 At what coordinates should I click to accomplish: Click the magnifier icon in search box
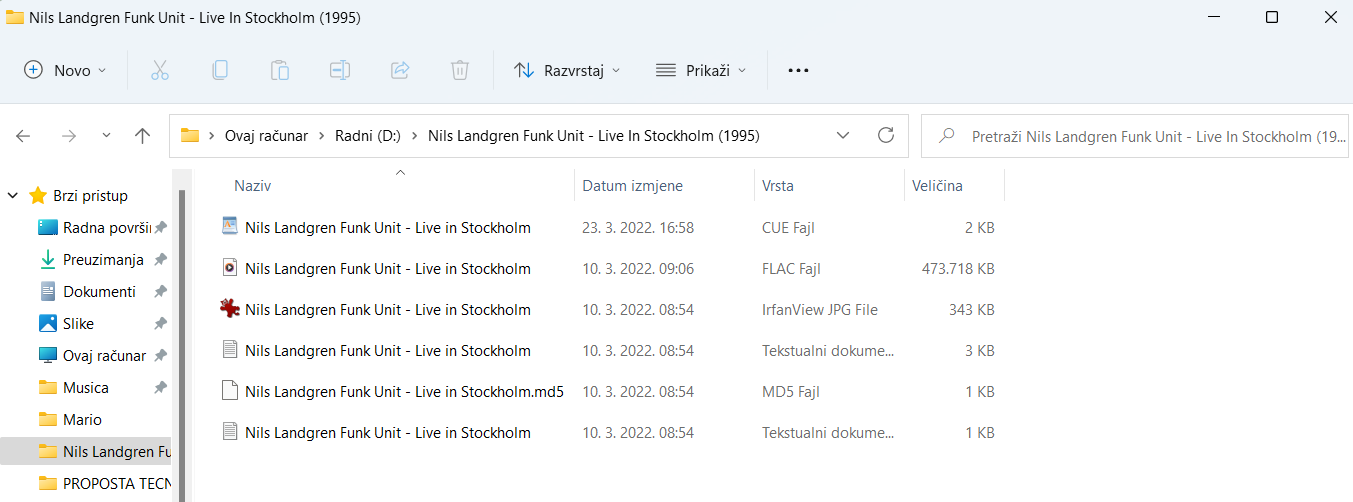pyautogui.click(x=947, y=136)
